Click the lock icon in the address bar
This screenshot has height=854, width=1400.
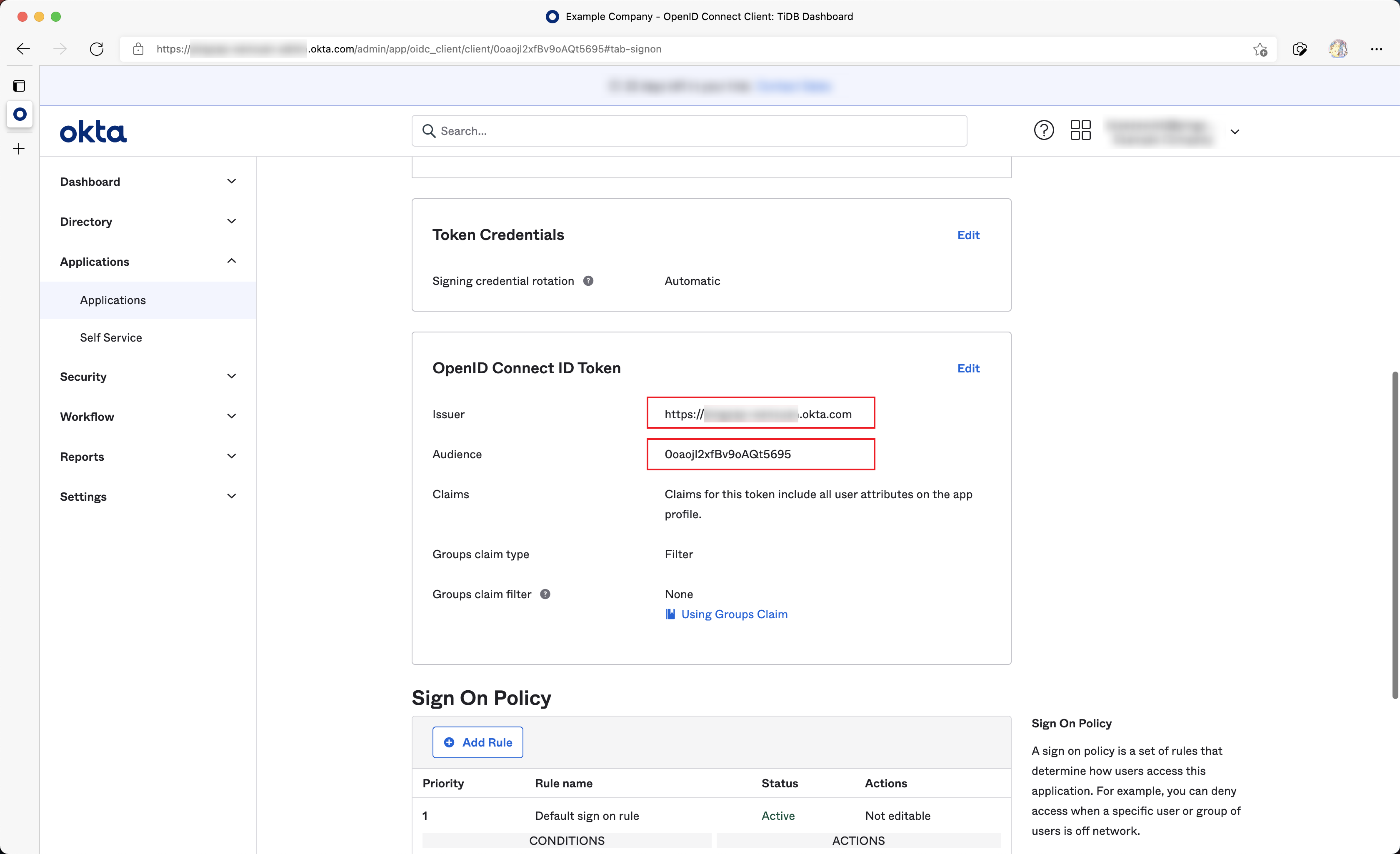coord(138,49)
